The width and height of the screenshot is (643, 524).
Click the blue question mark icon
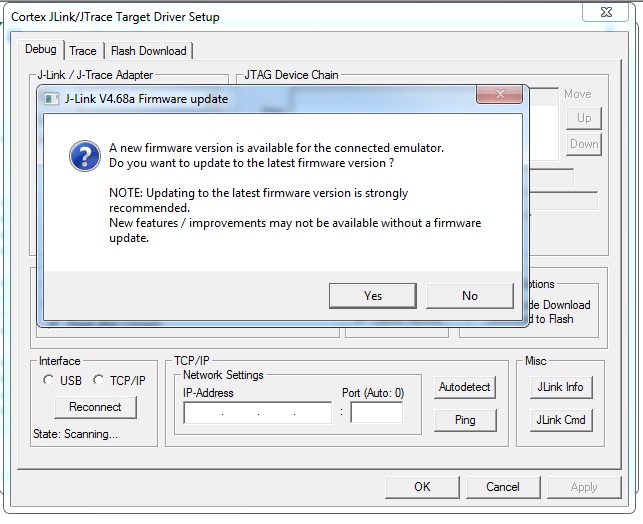pyautogui.click(x=85, y=156)
